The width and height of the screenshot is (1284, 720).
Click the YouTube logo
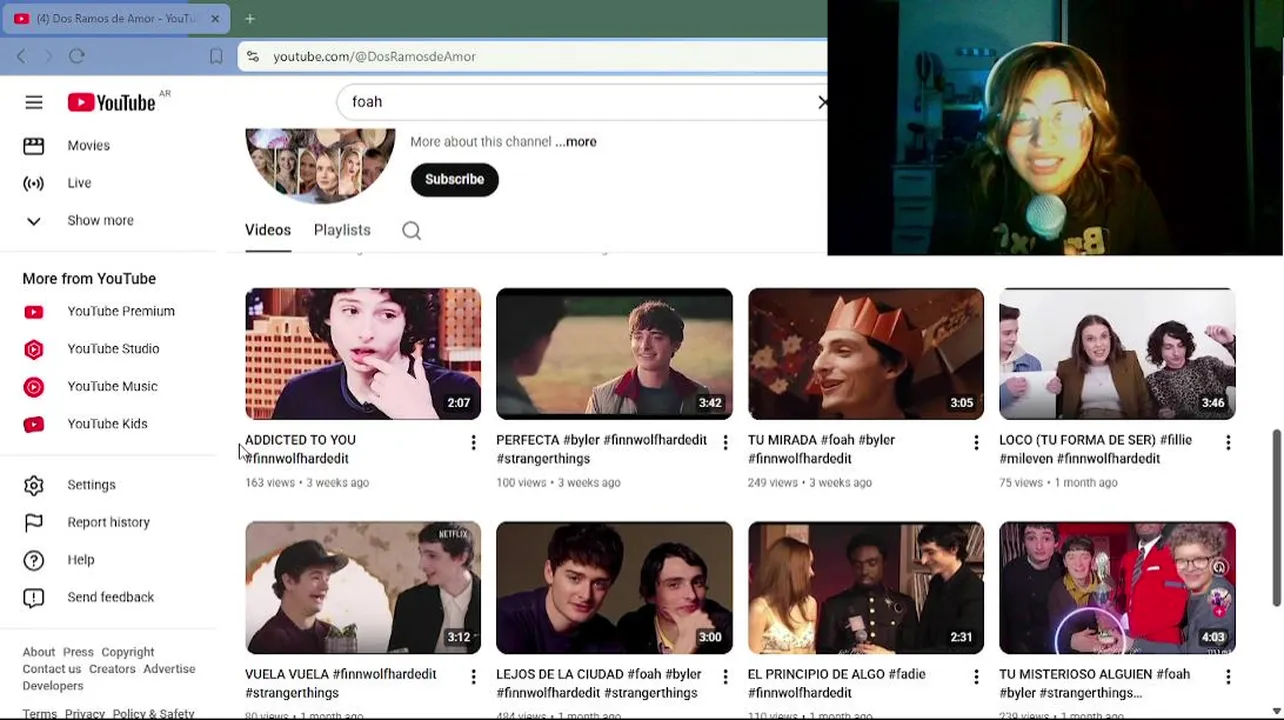click(x=112, y=102)
